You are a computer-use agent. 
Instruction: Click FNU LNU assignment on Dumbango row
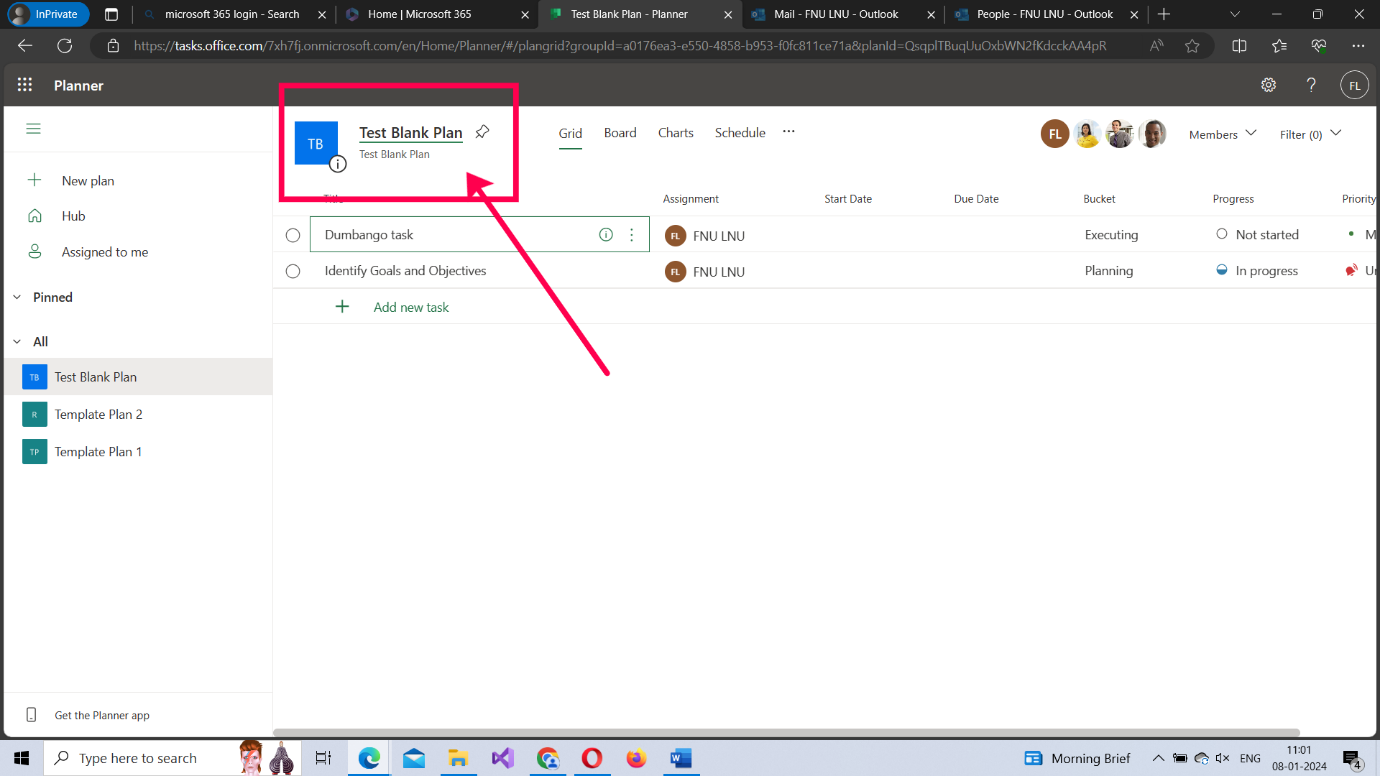tap(705, 236)
